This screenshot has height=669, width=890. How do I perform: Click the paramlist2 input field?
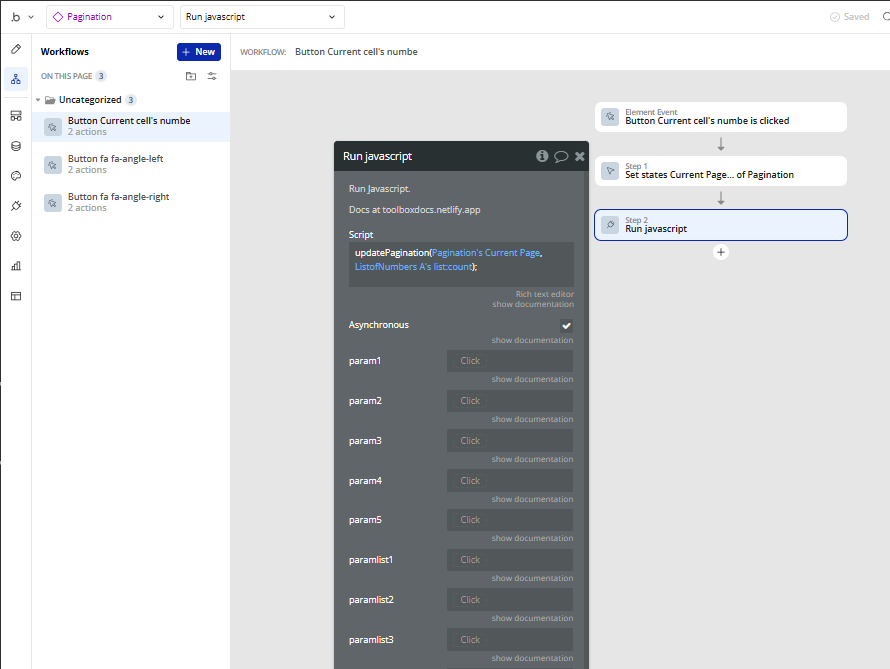click(x=510, y=600)
